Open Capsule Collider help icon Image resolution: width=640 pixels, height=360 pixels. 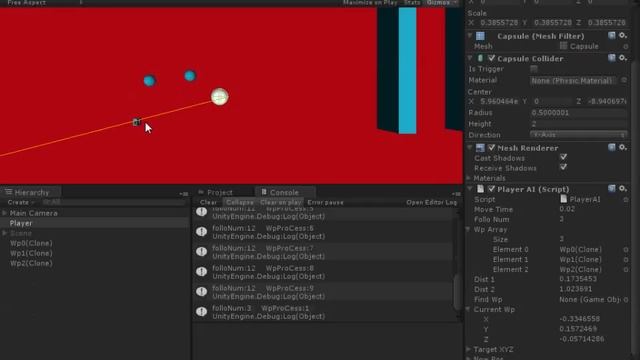click(x=611, y=58)
